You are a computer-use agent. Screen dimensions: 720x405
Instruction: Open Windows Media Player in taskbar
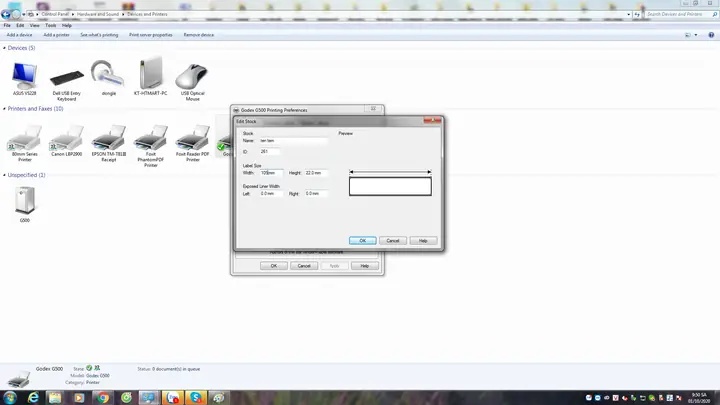(x=79, y=398)
